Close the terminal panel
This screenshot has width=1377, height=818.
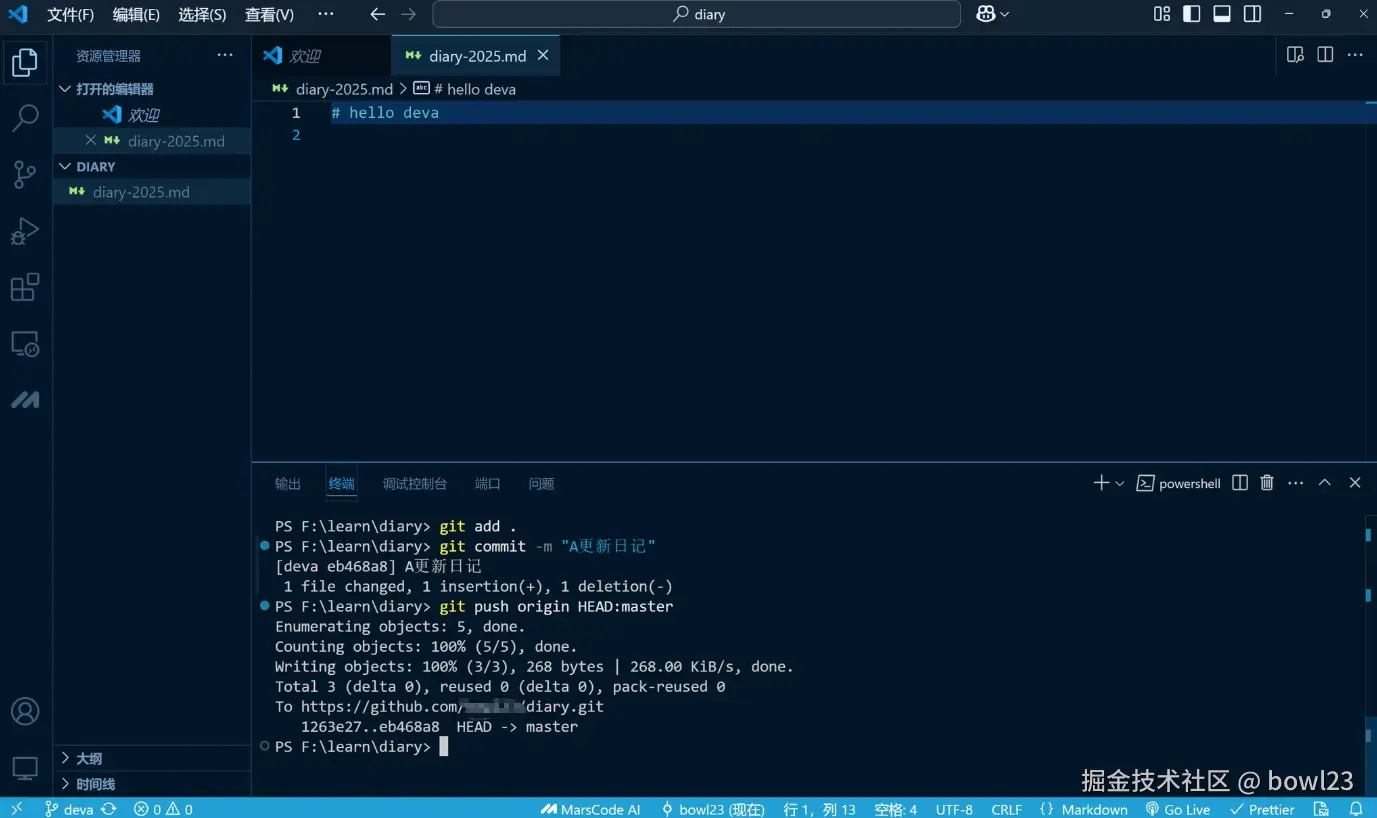click(x=1355, y=483)
